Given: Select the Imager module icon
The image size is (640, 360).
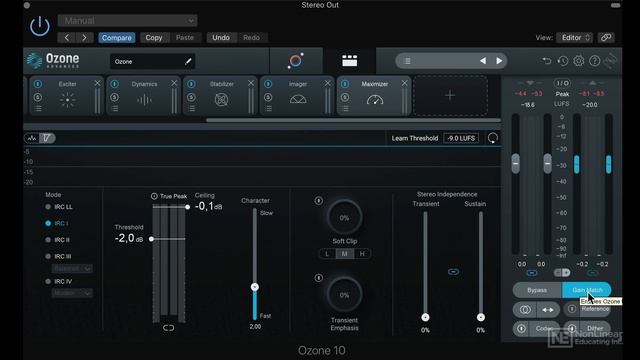Looking at the screenshot, I should click(x=298, y=99).
